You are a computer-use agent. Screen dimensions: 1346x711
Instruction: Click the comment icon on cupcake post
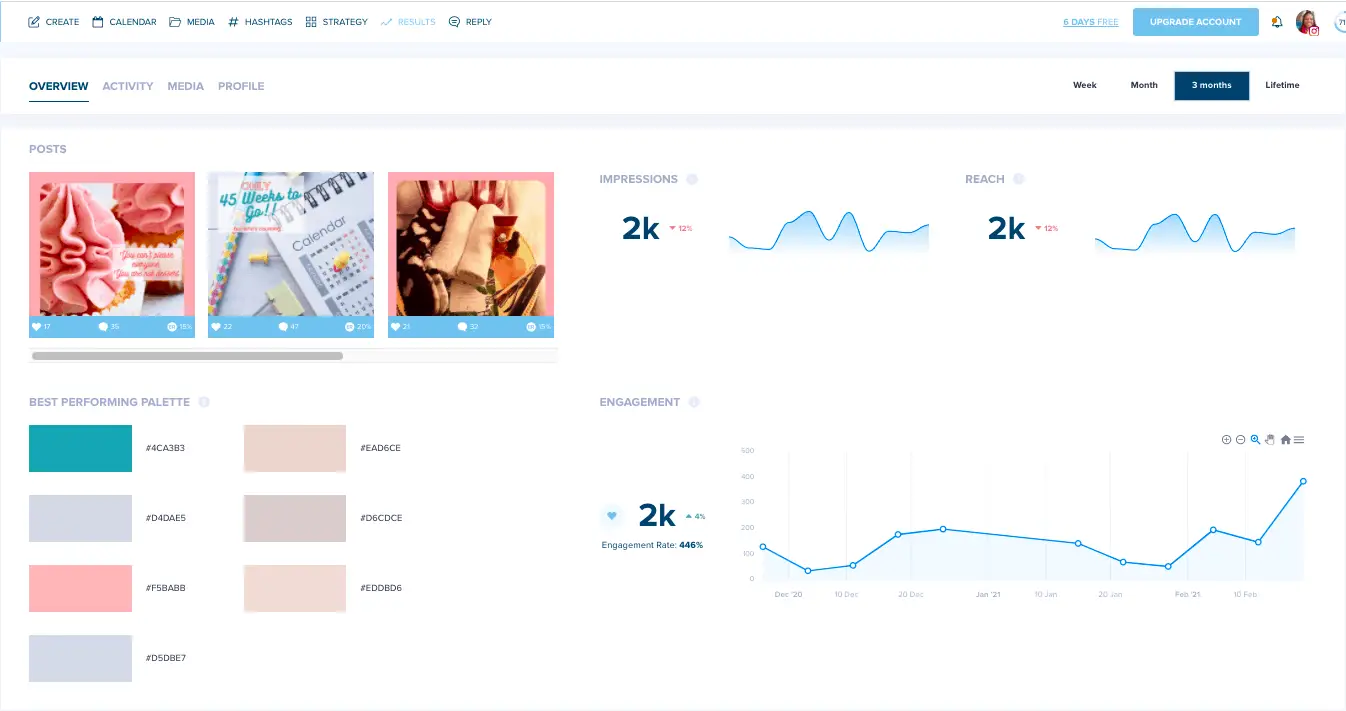pos(103,327)
